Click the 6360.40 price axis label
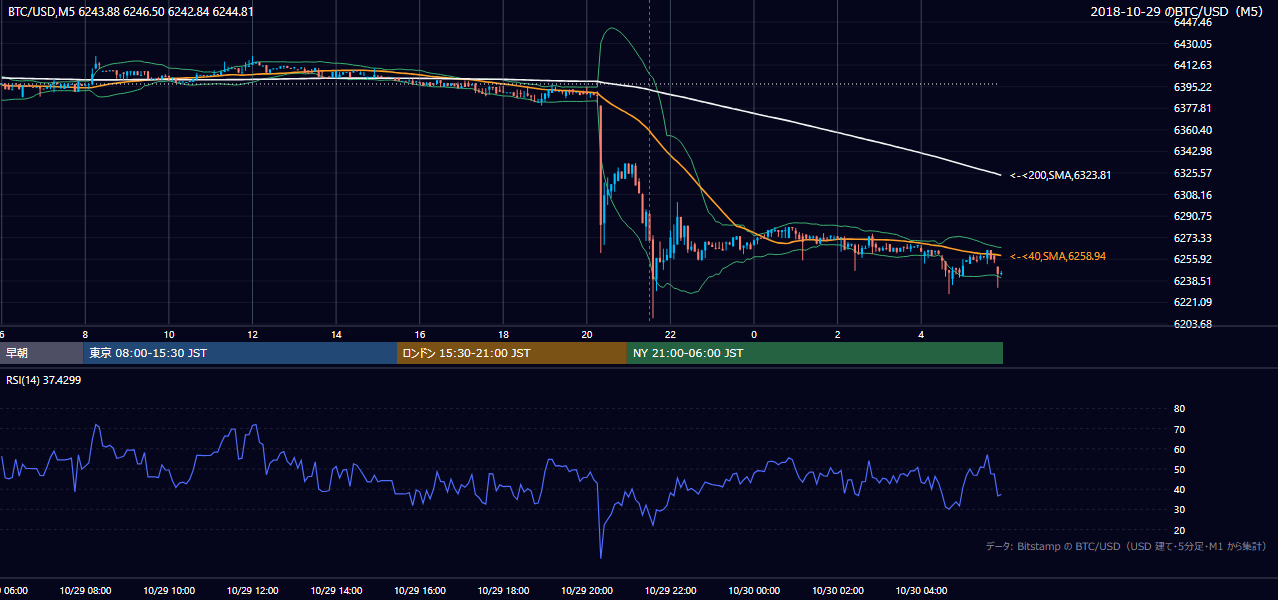The image size is (1278, 600). coord(1193,130)
